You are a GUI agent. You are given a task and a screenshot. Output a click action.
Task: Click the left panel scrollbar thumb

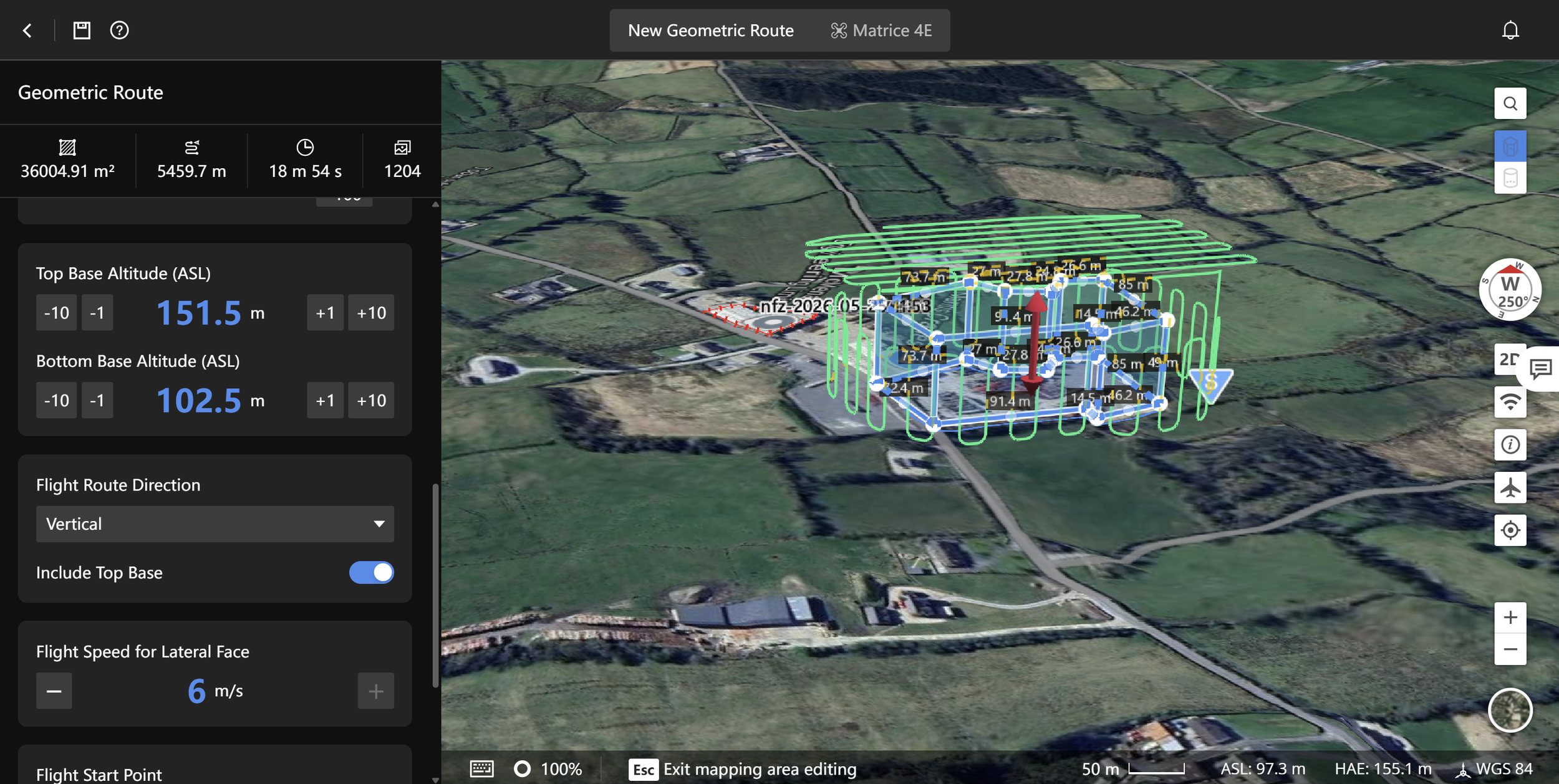pos(435,586)
